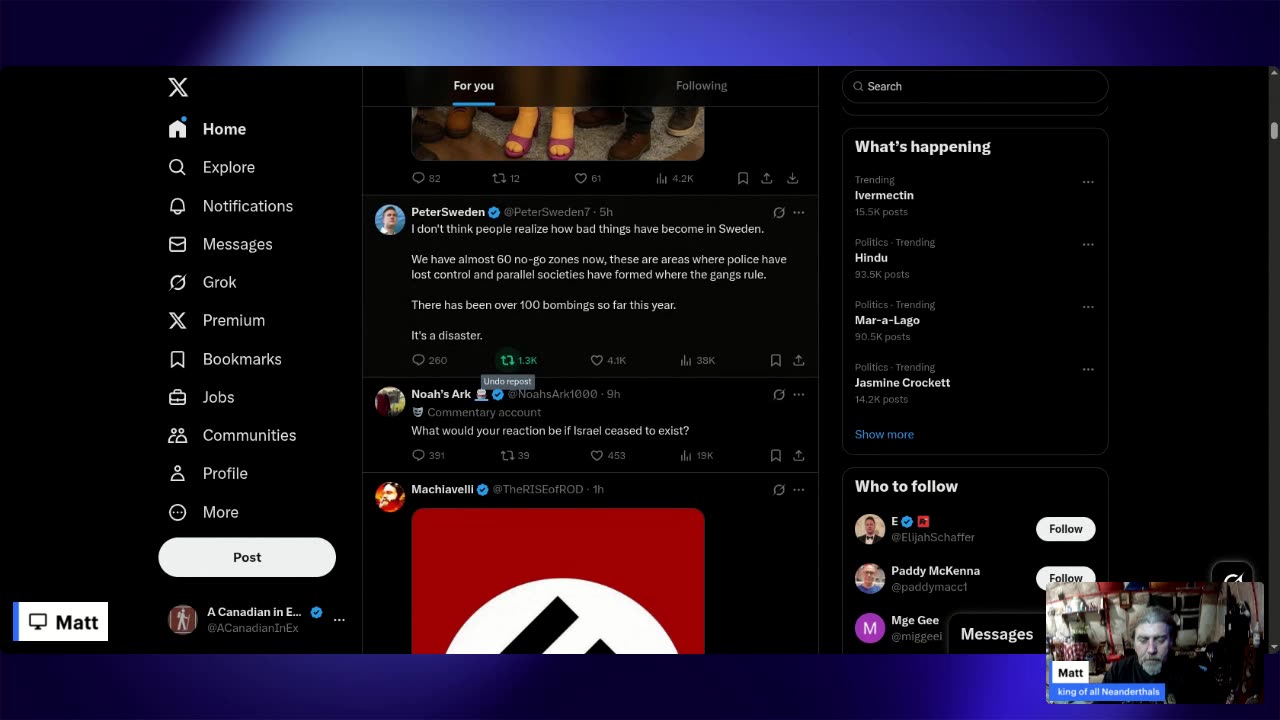Click Grok icon on Machiavelli post
Image resolution: width=1280 pixels, height=720 pixels.
click(779, 489)
